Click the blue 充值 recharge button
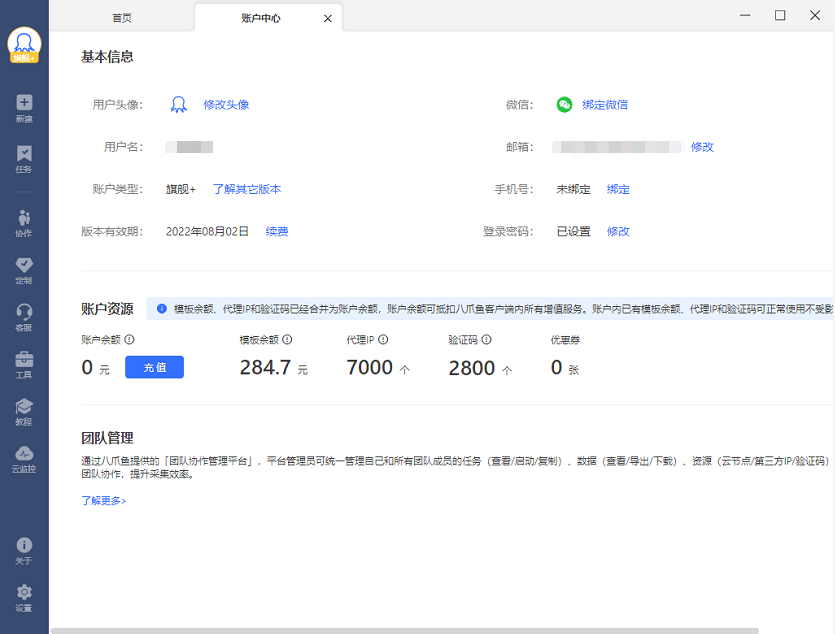 click(x=154, y=367)
